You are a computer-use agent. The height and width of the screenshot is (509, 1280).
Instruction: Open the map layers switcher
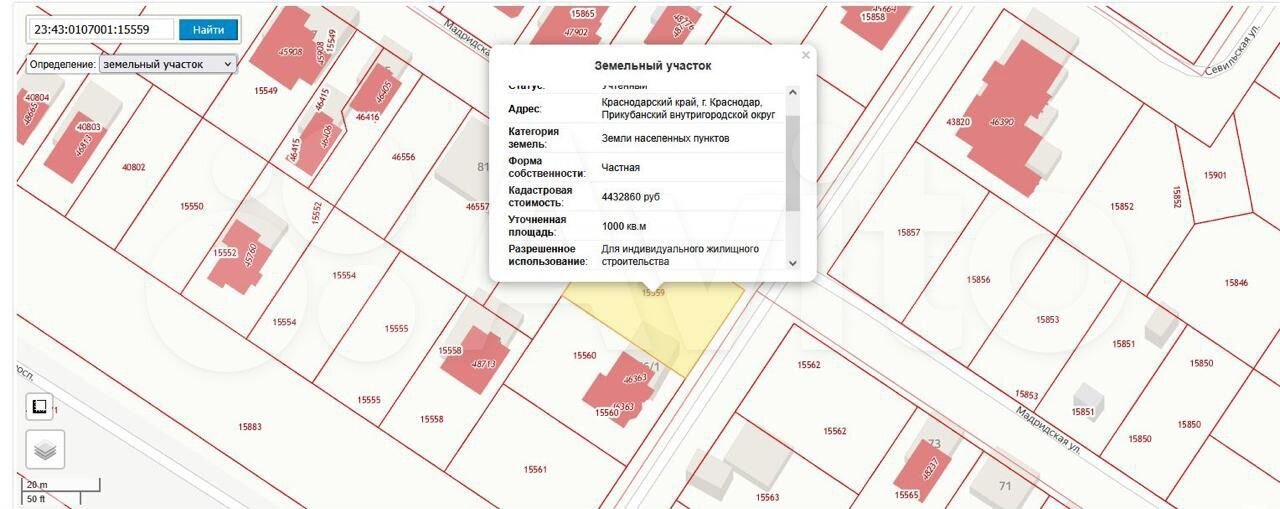click(45, 450)
